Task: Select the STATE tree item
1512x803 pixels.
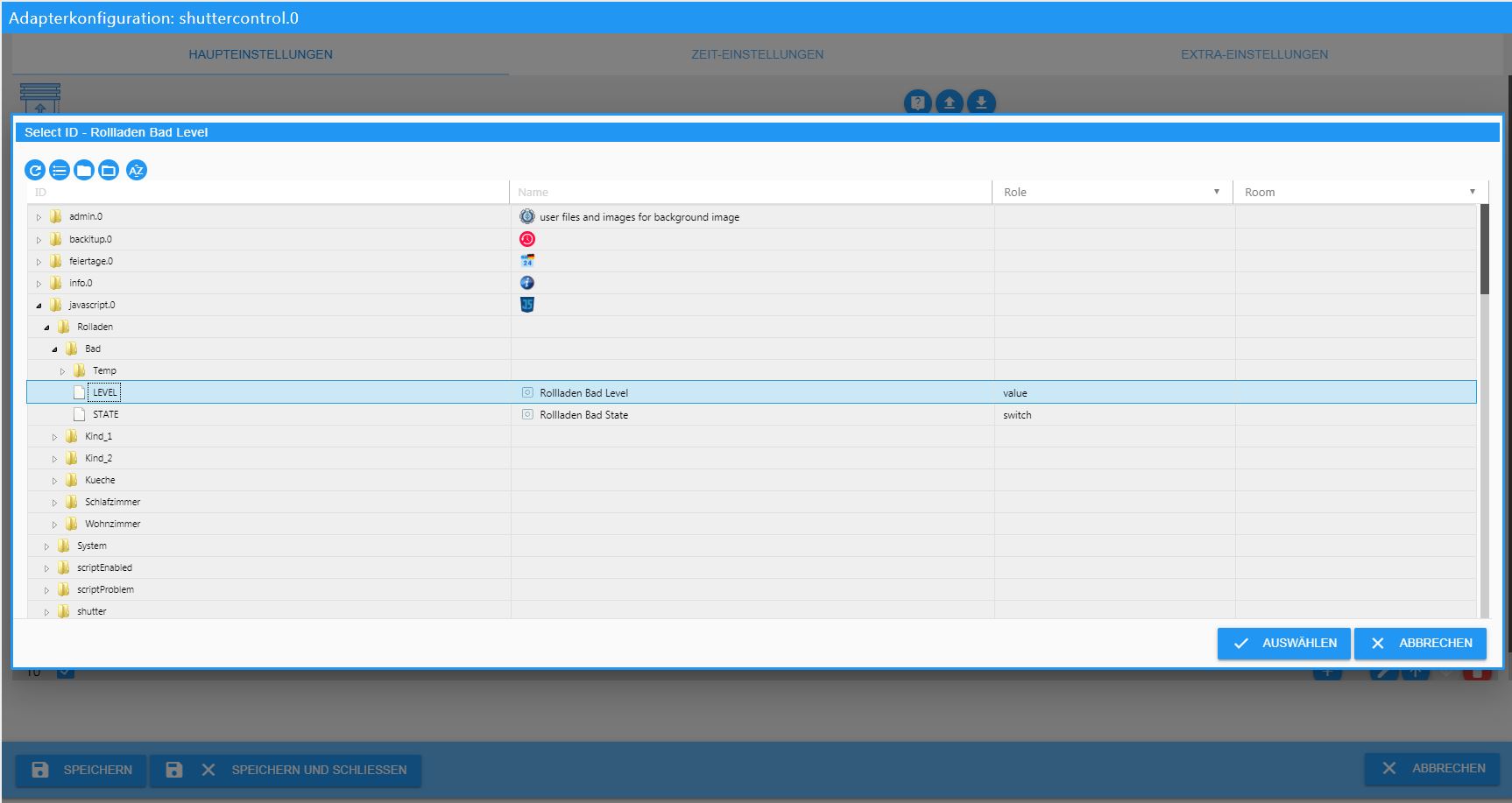Action: pyautogui.click(x=105, y=414)
